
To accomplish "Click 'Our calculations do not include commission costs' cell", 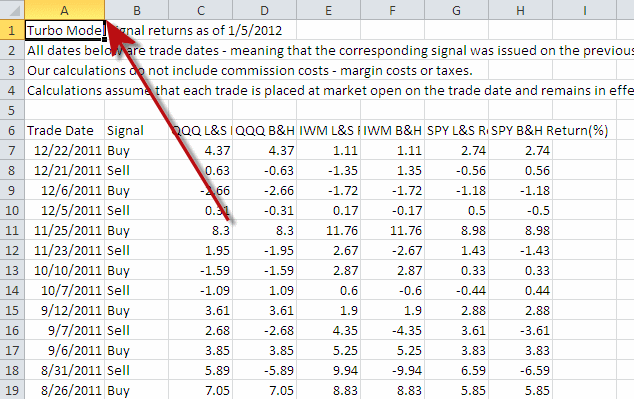I will tap(65, 70).
